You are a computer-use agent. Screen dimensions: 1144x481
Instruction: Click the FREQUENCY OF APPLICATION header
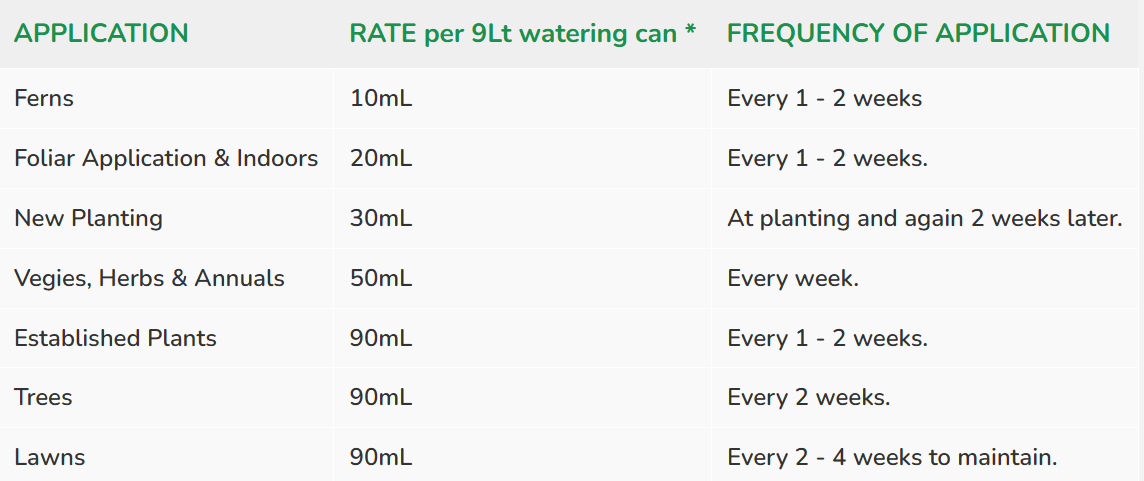(919, 34)
